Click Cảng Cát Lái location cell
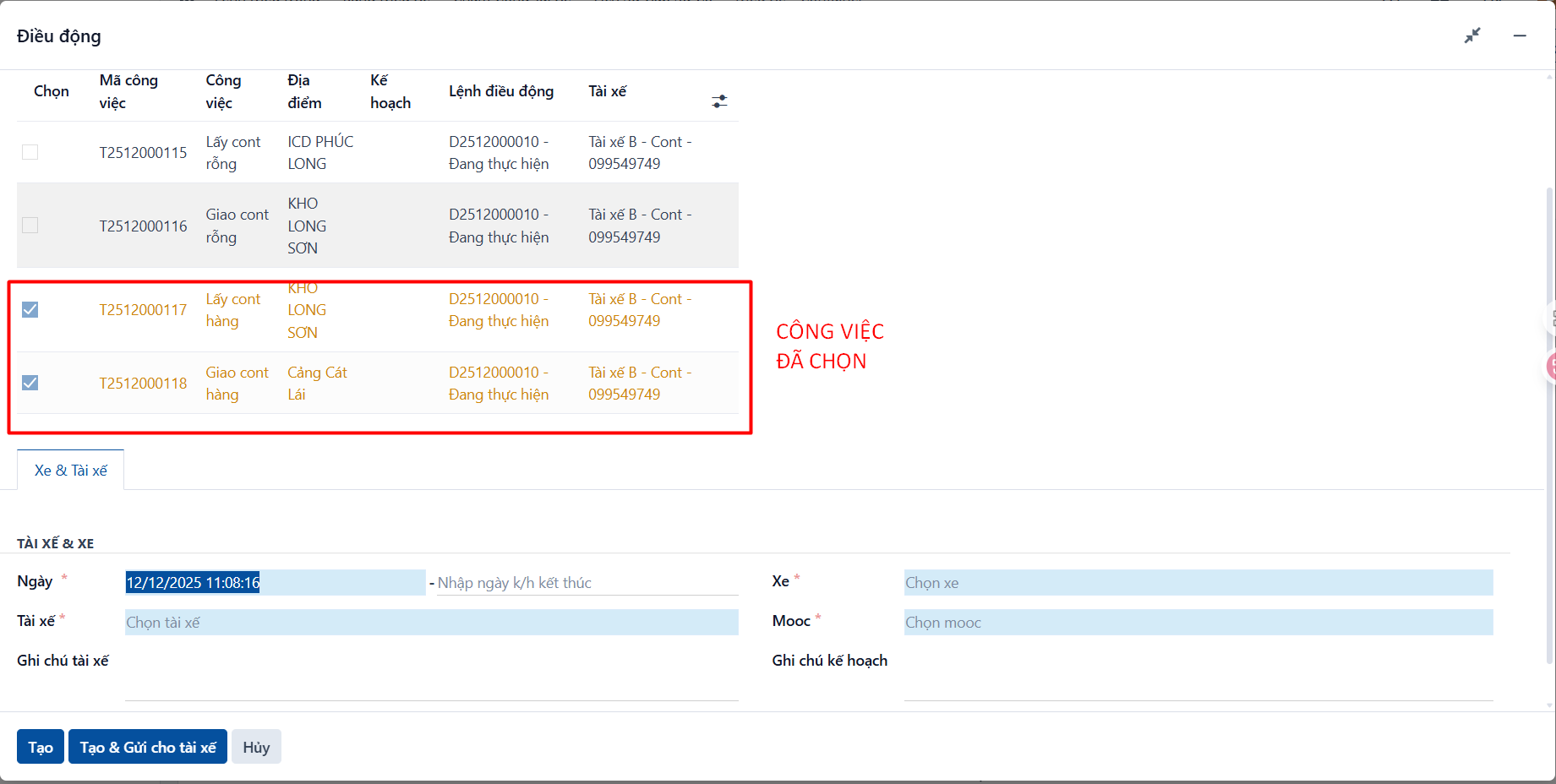Screen dimensions: 1556x784 tap(317, 384)
